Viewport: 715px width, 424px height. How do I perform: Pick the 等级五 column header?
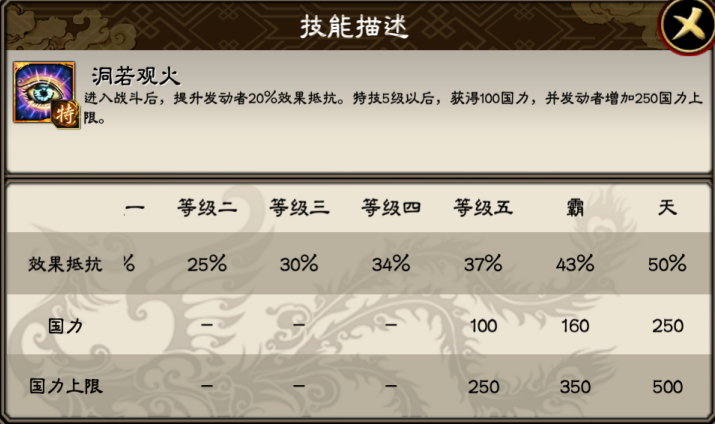click(x=483, y=209)
